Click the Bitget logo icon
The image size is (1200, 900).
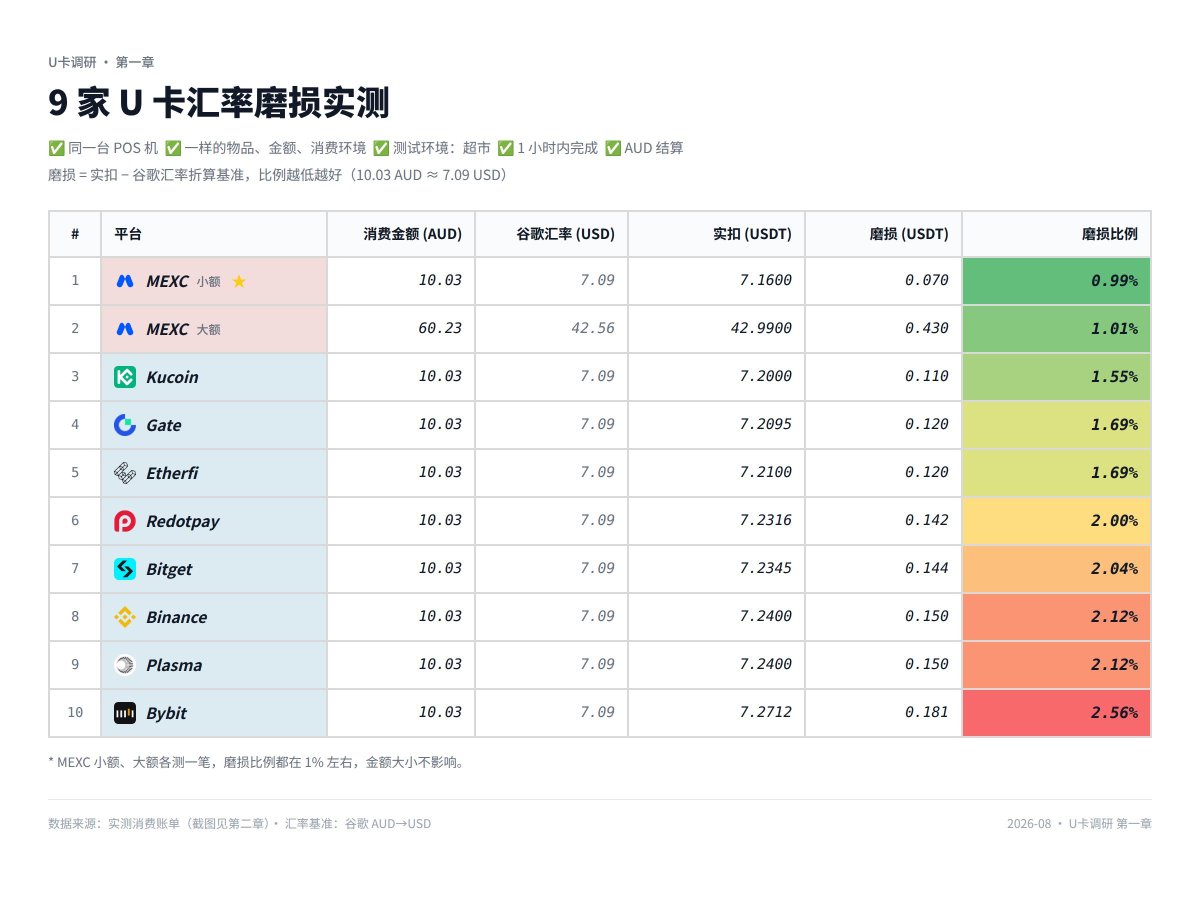coord(125,569)
